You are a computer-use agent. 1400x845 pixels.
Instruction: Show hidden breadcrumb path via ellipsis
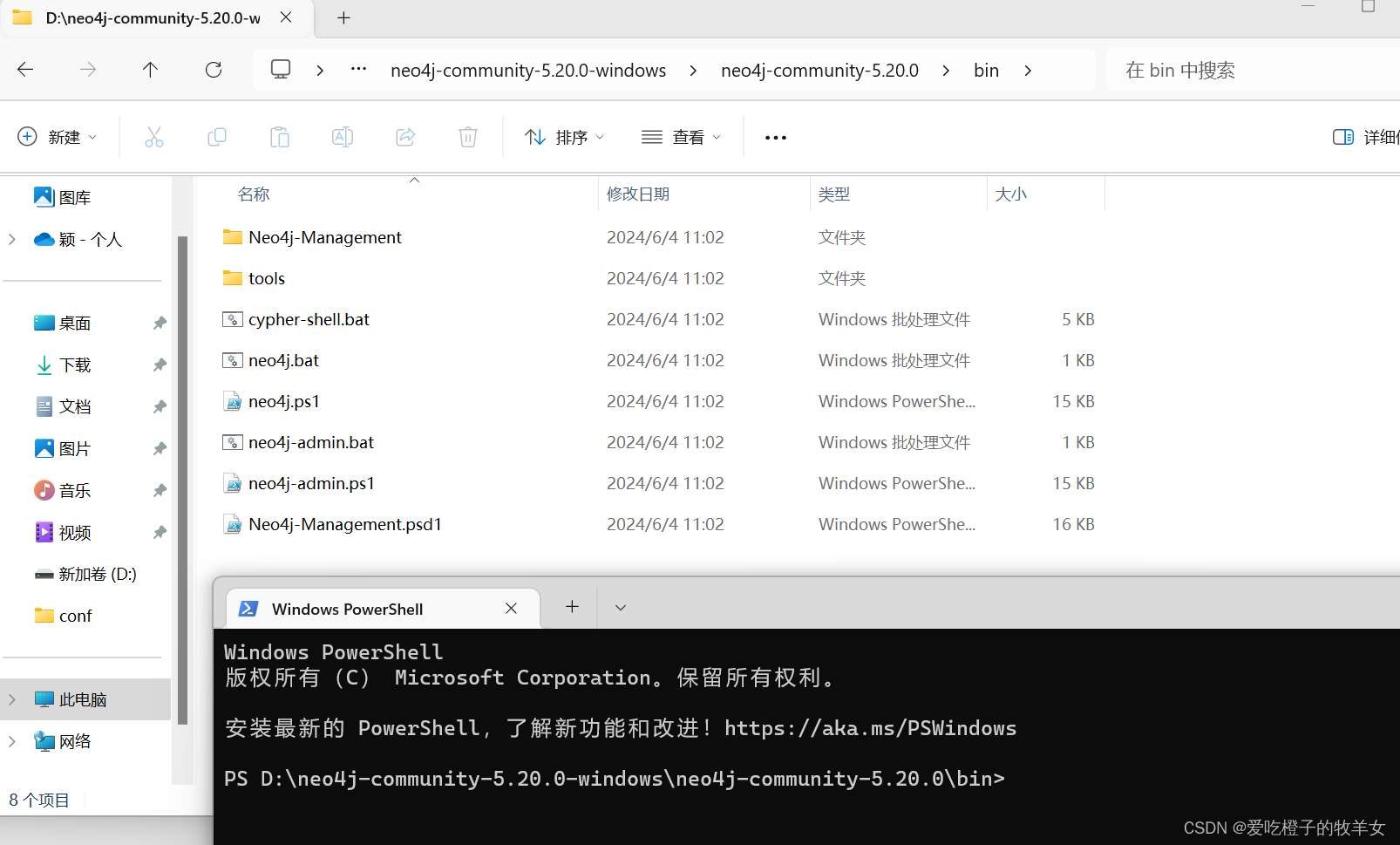click(x=358, y=70)
